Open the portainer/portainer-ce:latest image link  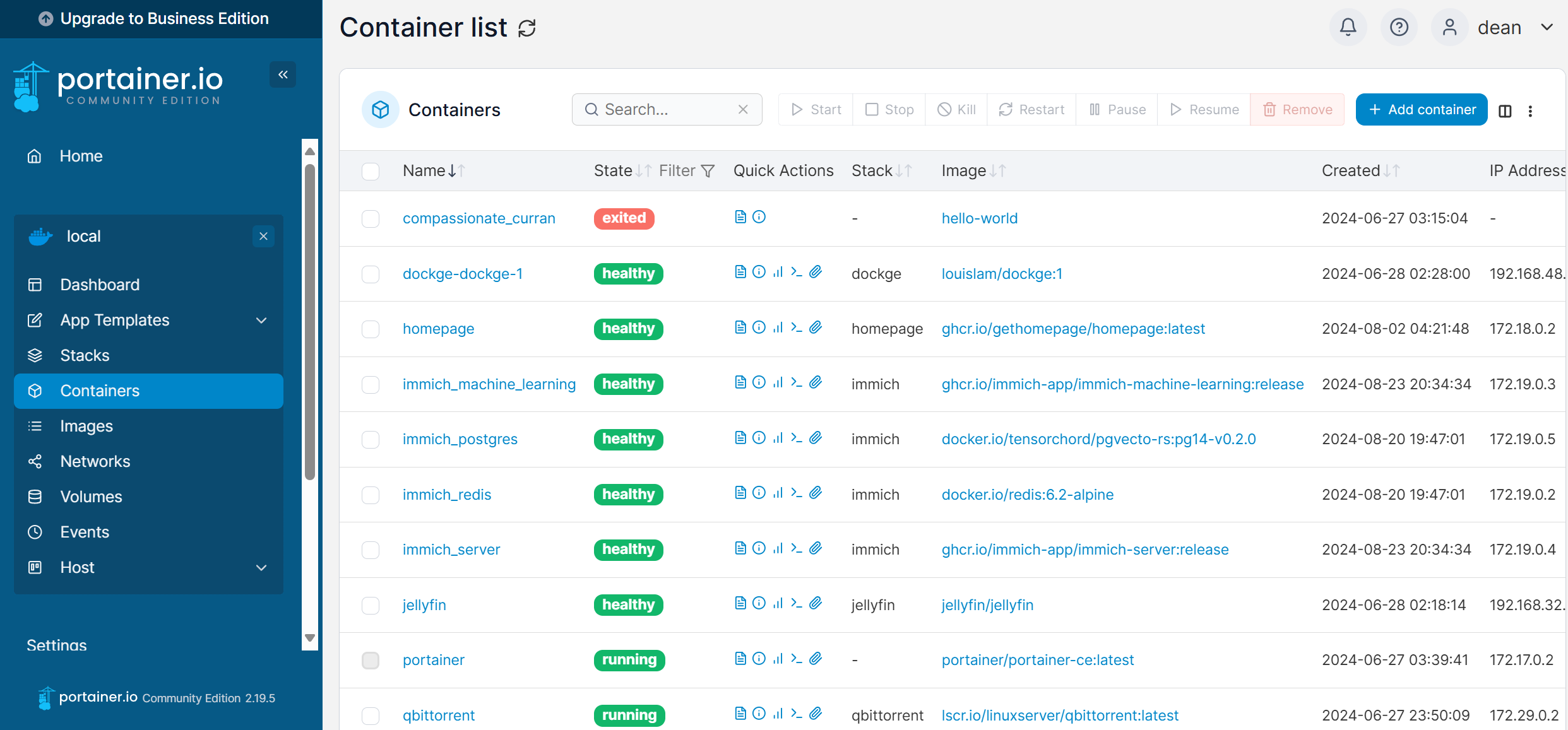(x=1037, y=660)
